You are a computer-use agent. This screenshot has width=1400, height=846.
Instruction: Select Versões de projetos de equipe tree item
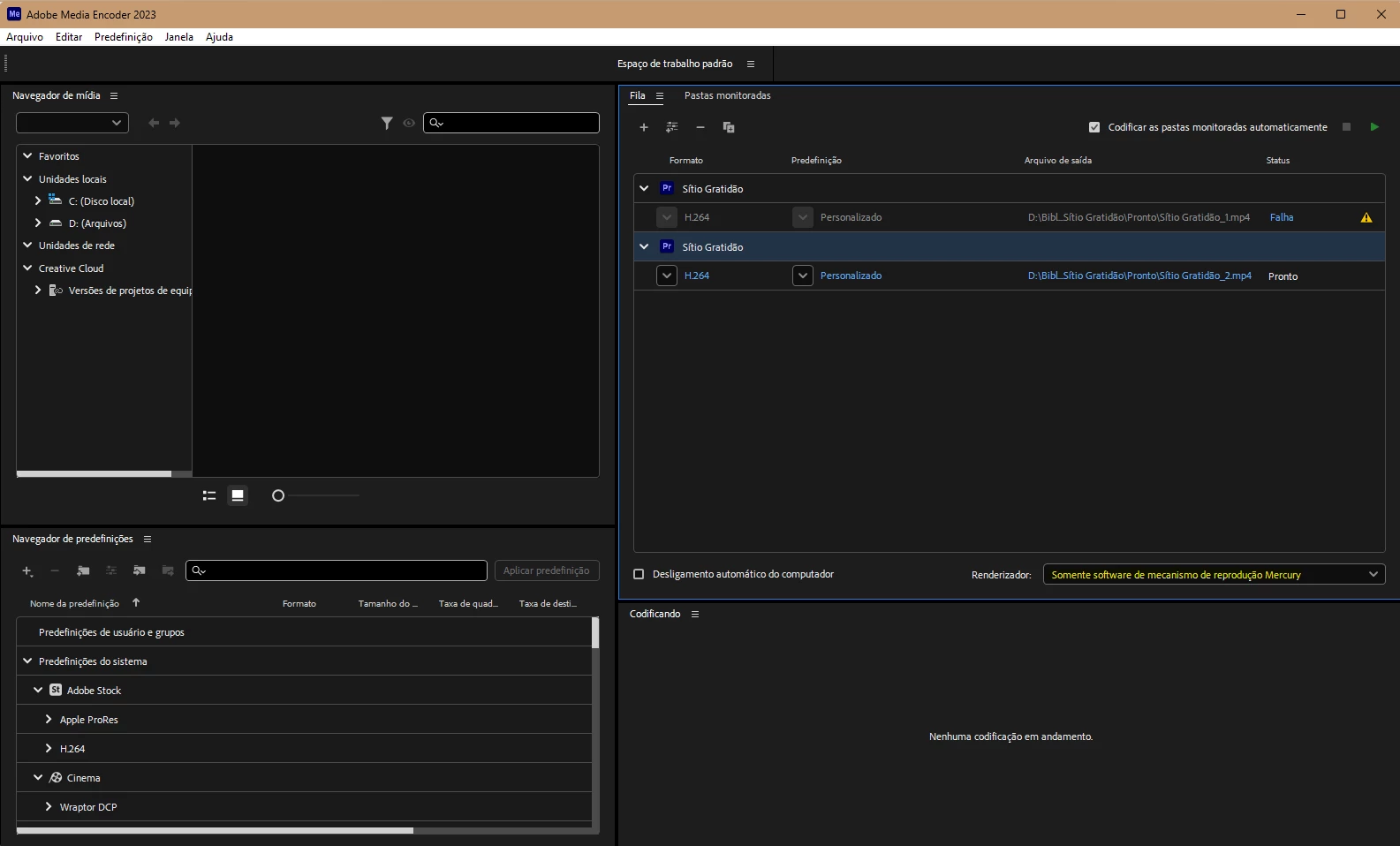[129, 291]
